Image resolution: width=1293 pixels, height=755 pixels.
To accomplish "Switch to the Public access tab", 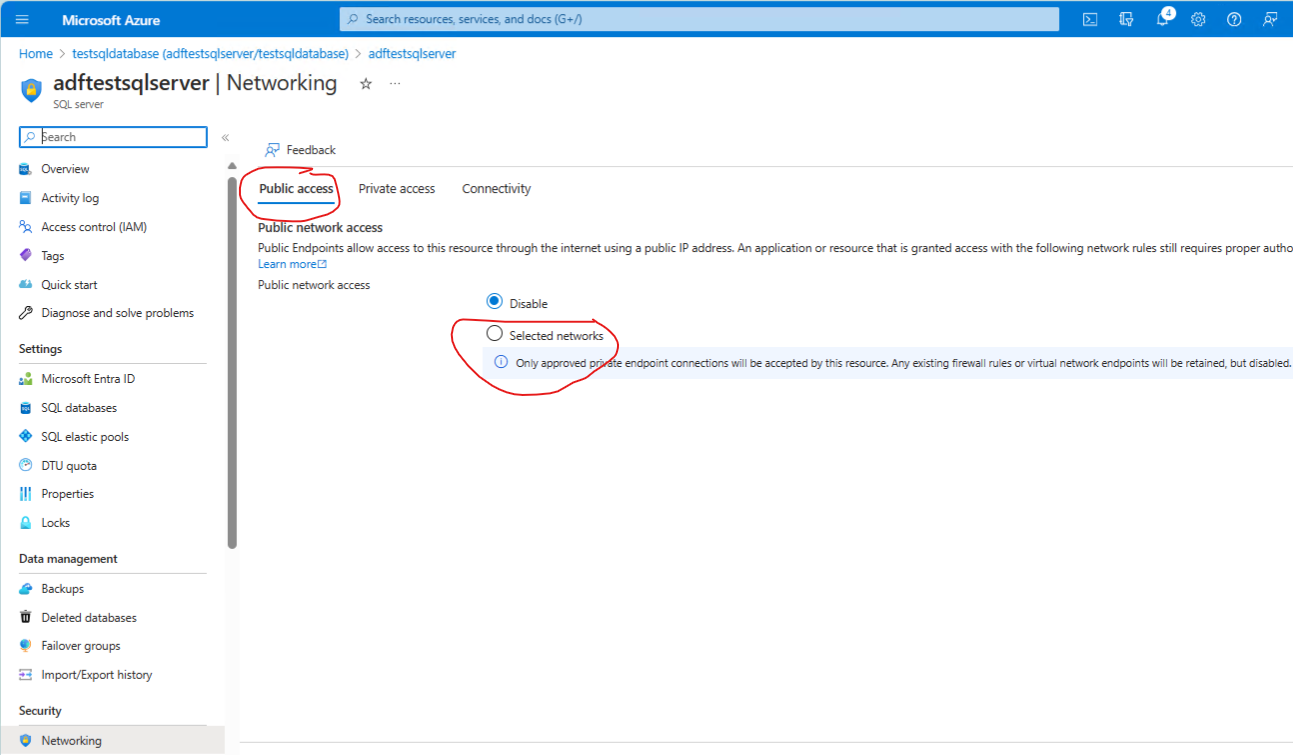I will (x=296, y=189).
